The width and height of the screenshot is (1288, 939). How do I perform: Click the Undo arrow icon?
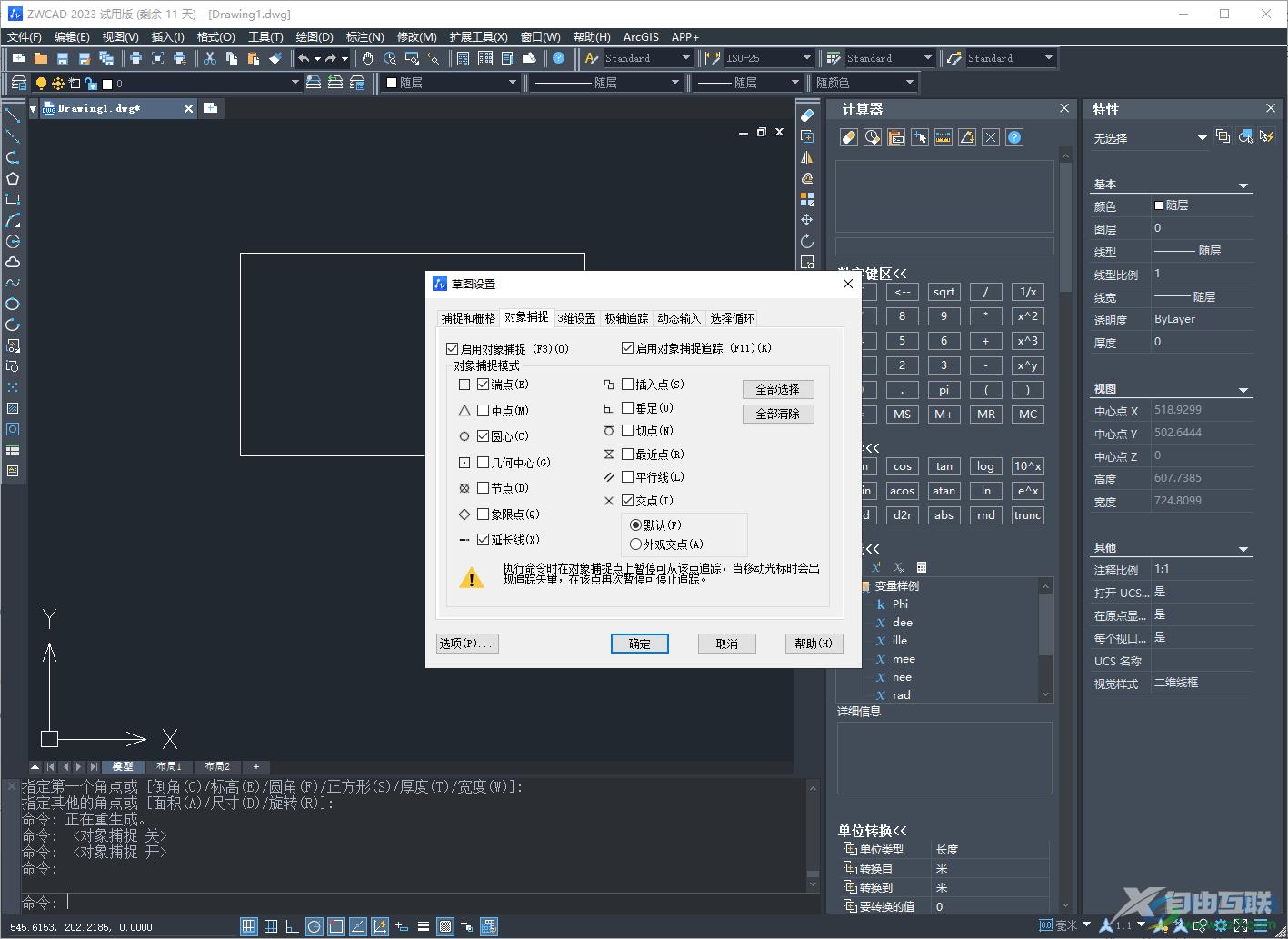coord(304,58)
